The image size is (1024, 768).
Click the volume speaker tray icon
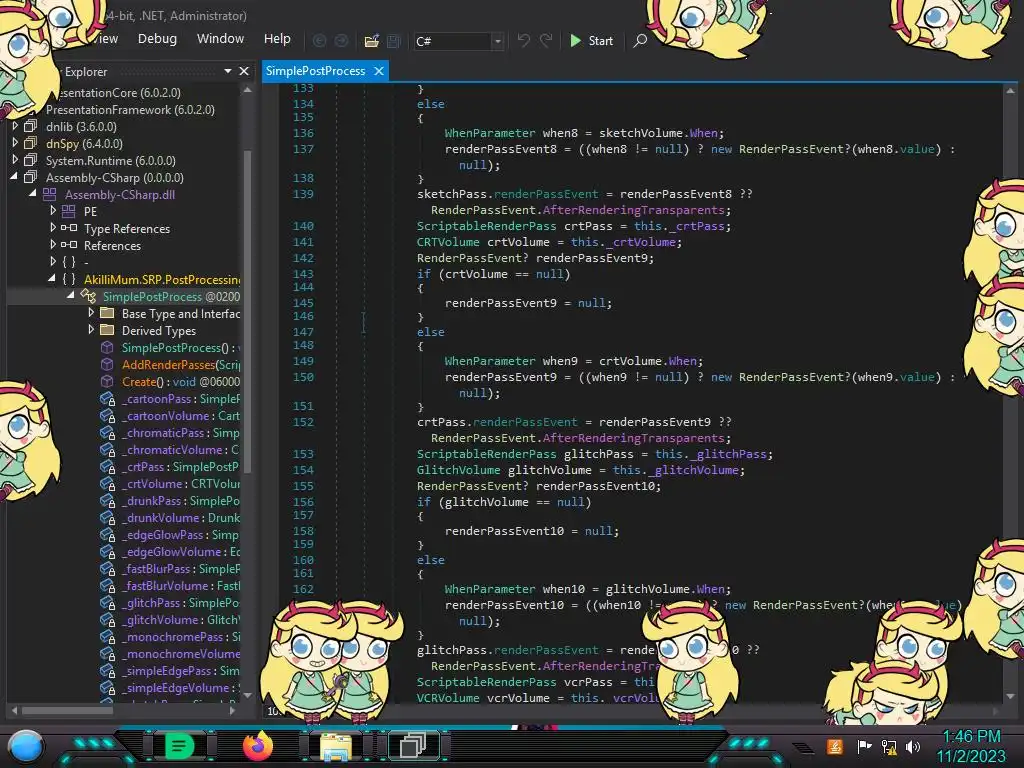pos(913,746)
